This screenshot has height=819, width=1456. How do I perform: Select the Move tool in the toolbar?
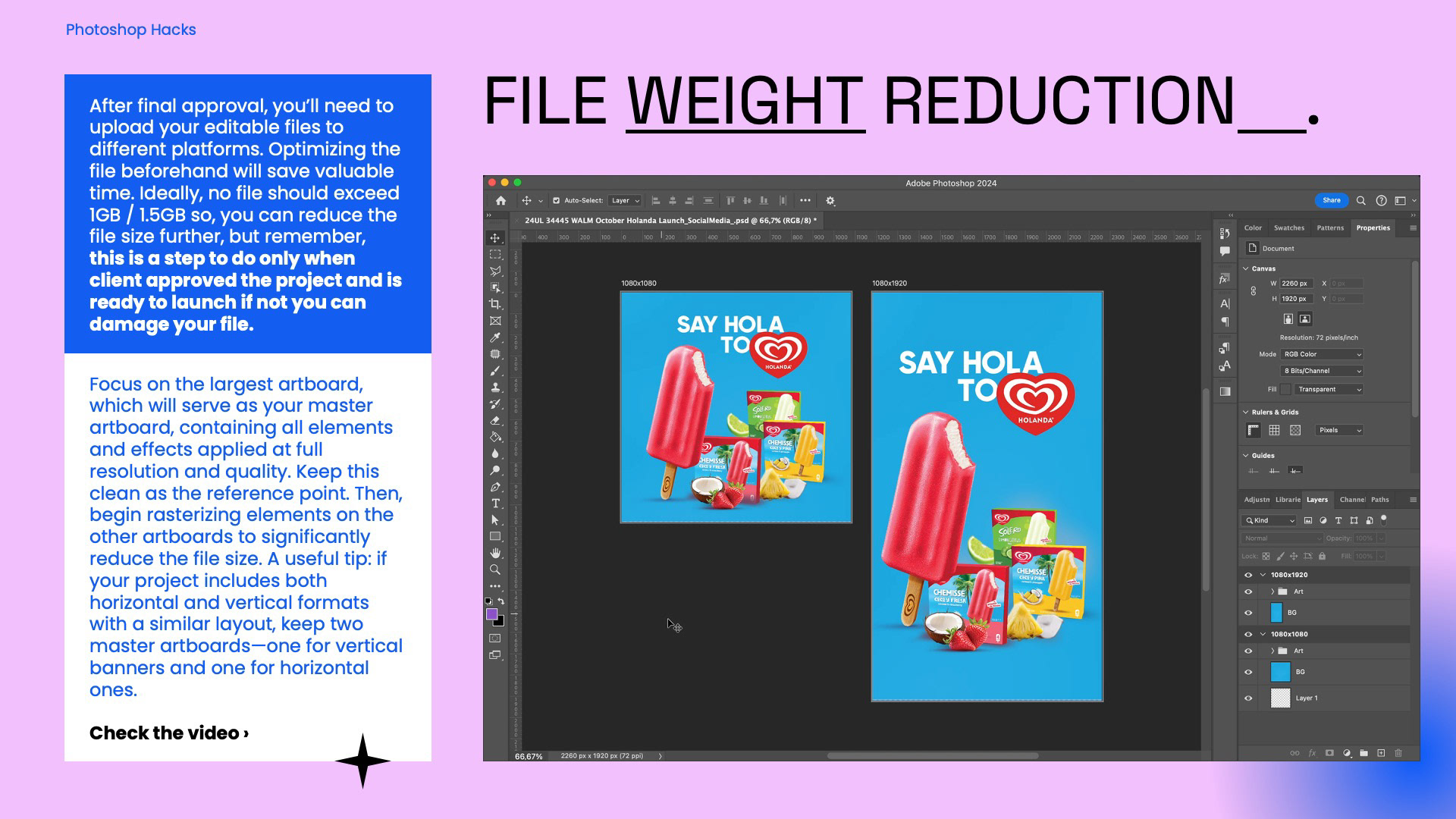[x=495, y=238]
